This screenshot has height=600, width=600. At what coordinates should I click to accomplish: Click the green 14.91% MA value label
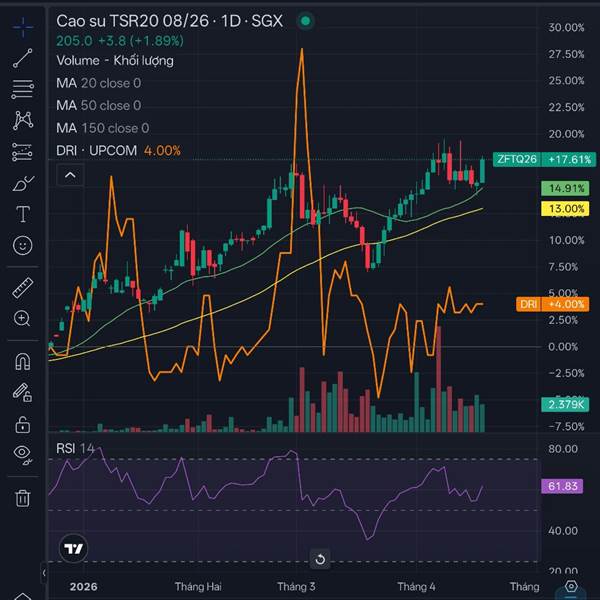[x=565, y=188]
